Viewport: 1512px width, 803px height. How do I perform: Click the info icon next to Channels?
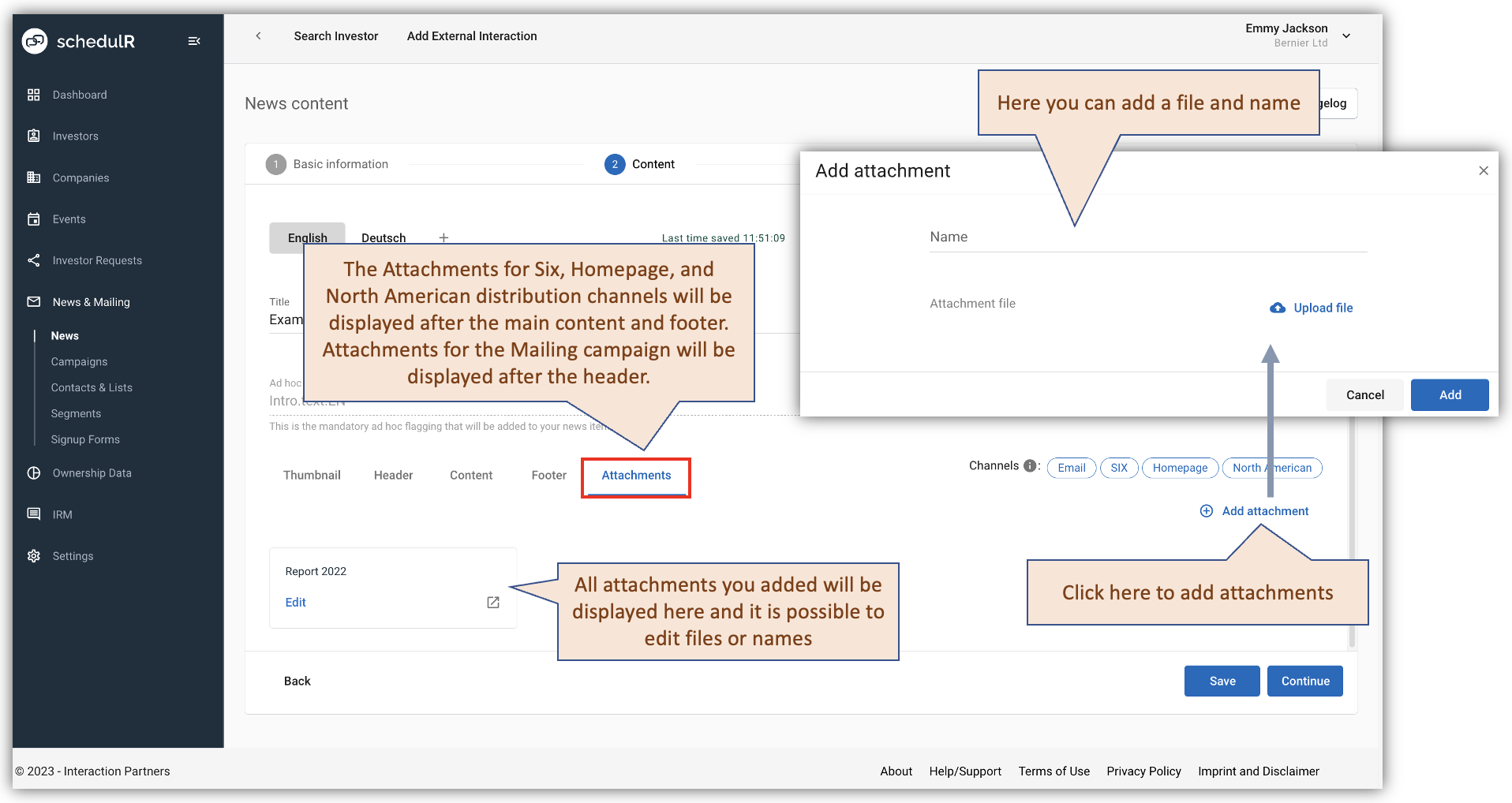pos(1030,465)
